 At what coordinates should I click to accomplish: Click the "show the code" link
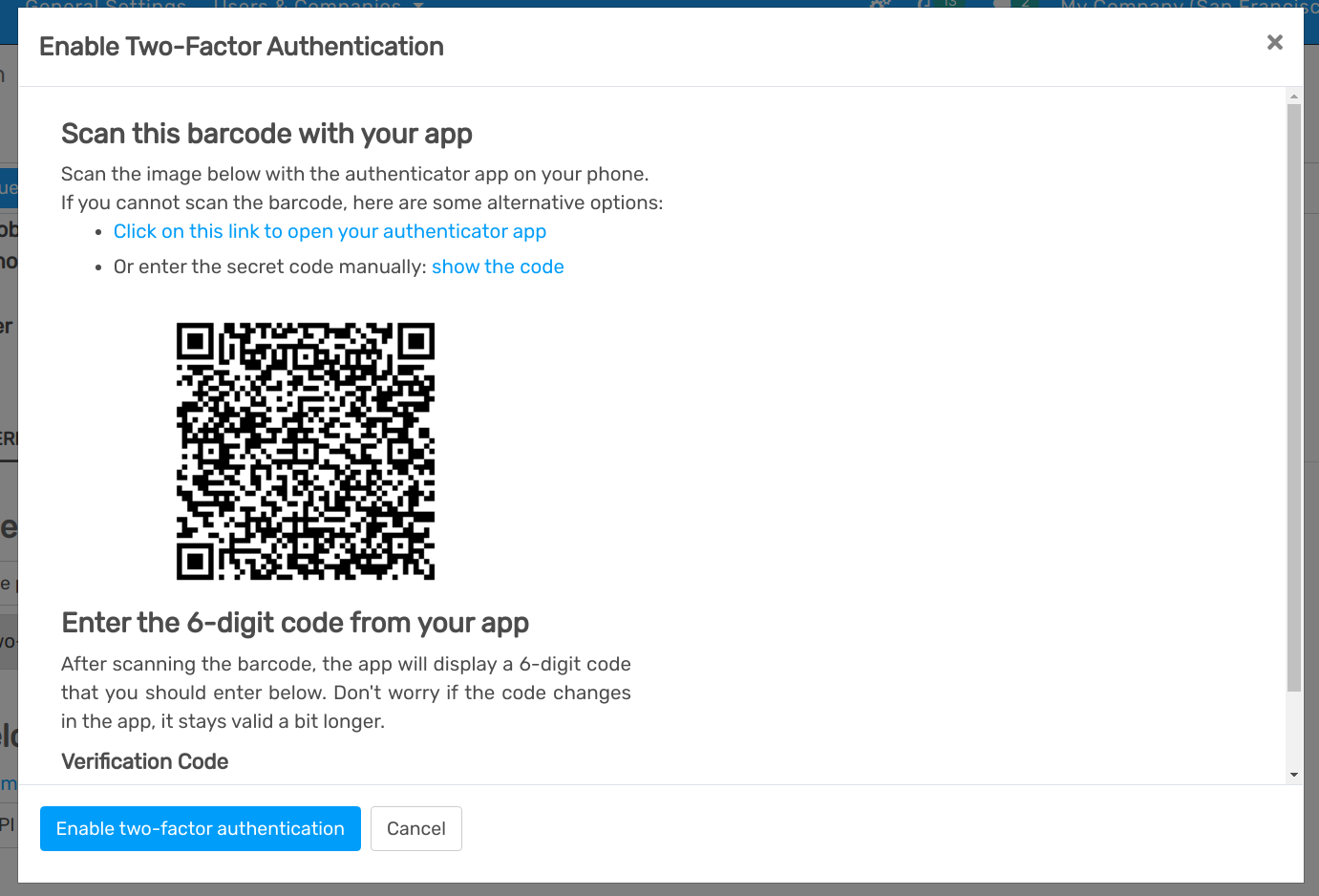tap(498, 267)
